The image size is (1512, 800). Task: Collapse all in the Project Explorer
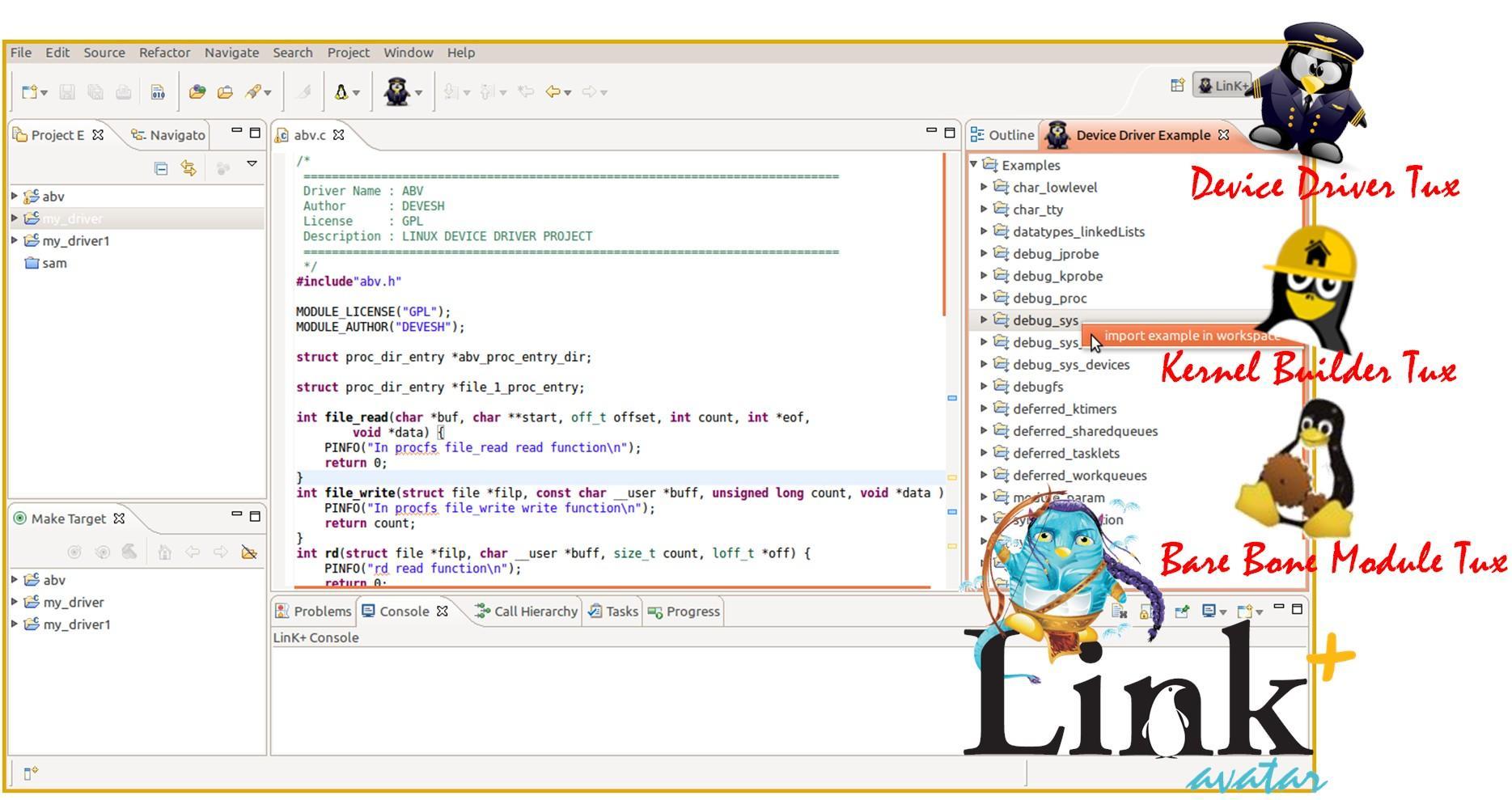[x=161, y=168]
